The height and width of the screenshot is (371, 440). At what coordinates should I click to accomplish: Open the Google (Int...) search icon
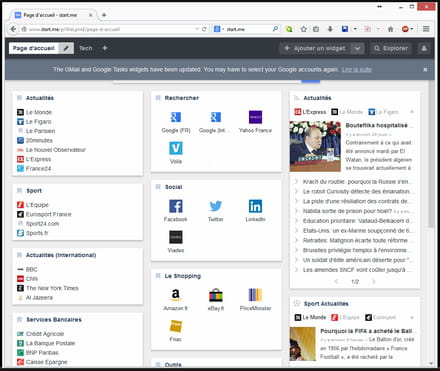(215, 117)
